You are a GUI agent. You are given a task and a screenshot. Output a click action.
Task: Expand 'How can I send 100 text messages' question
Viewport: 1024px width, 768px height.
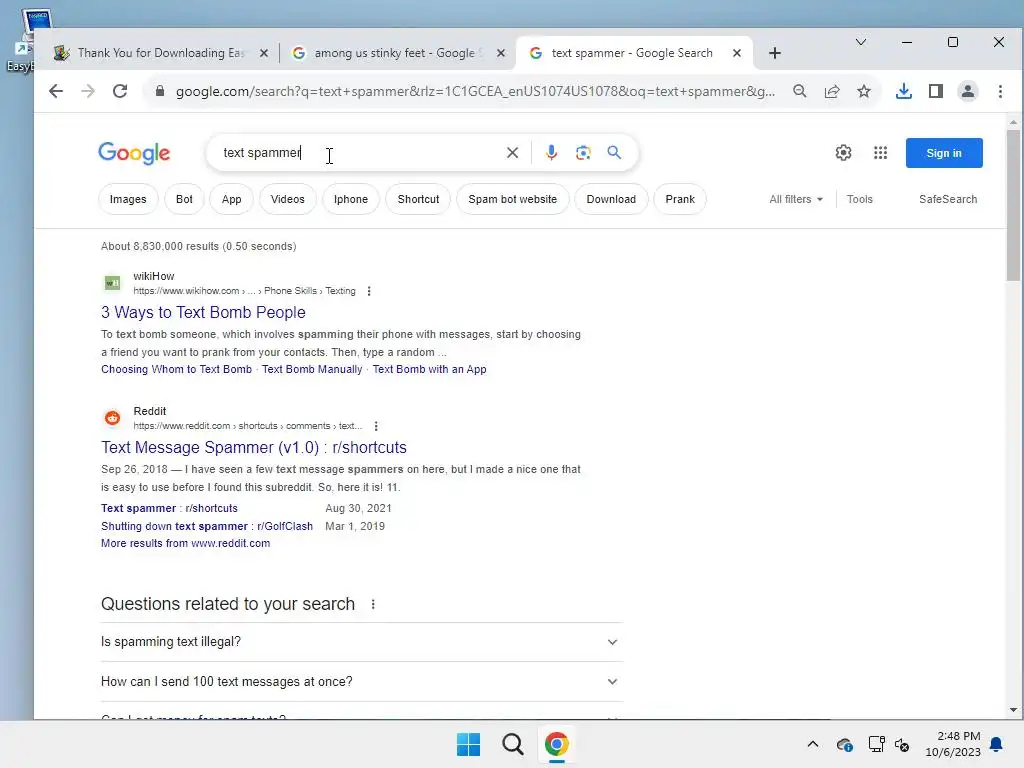pos(362,682)
